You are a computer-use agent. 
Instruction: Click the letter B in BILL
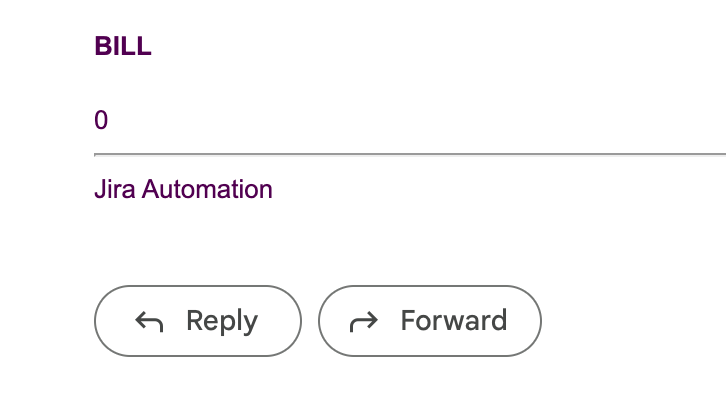(x=102, y=46)
